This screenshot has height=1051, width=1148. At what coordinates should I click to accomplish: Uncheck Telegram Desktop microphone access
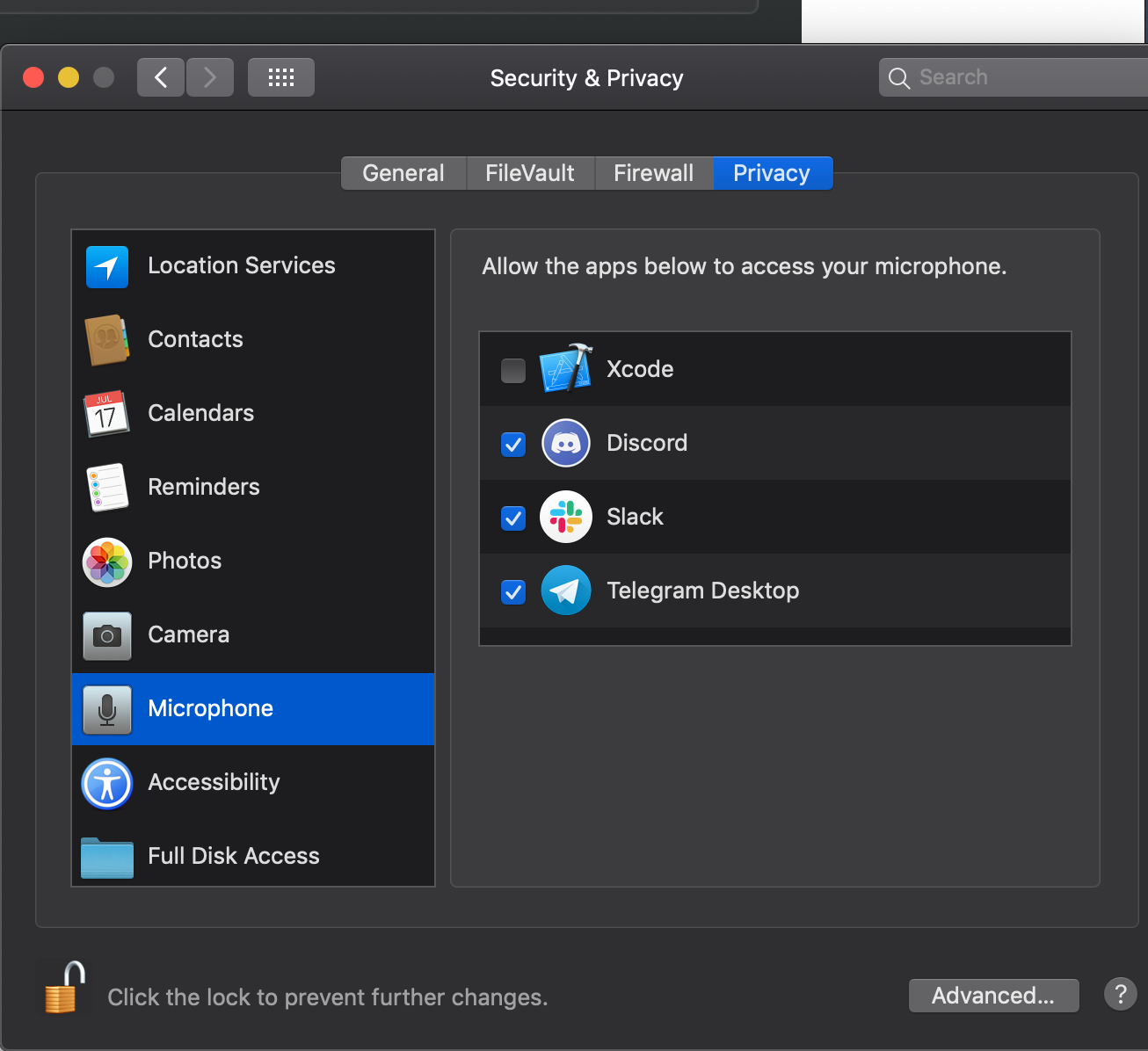point(512,591)
